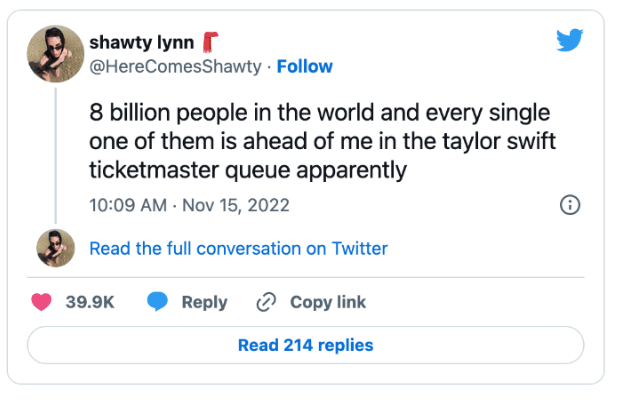This screenshot has height=401, width=617.
Task: Click the 39.9K like count
Action: click(87, 302)
